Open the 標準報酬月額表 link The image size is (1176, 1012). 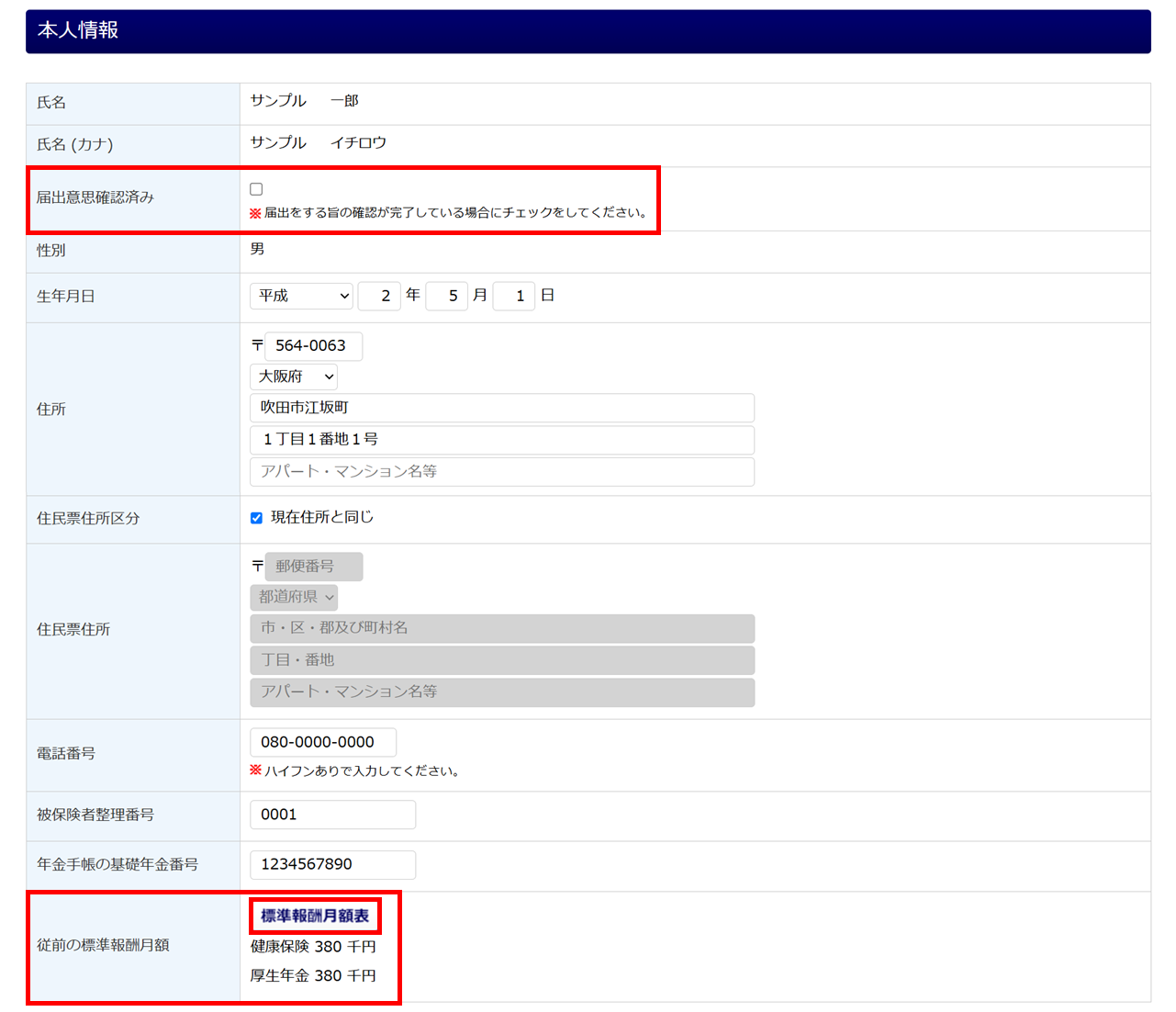click(x=315, y=916)
